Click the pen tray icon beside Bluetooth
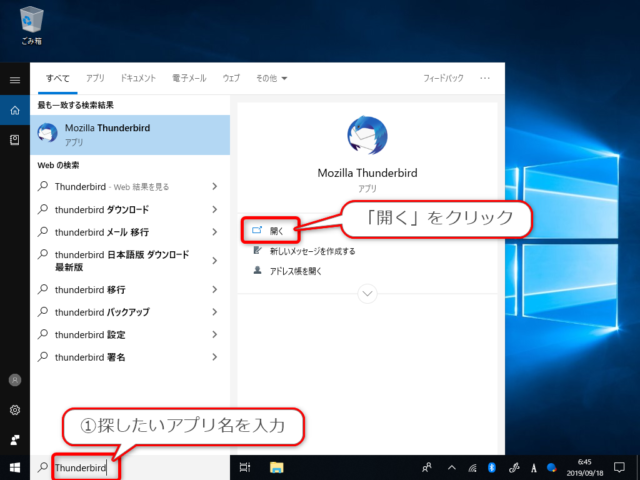Image resolution: width=640 pixels, height=480 pixels. (513, 467)
